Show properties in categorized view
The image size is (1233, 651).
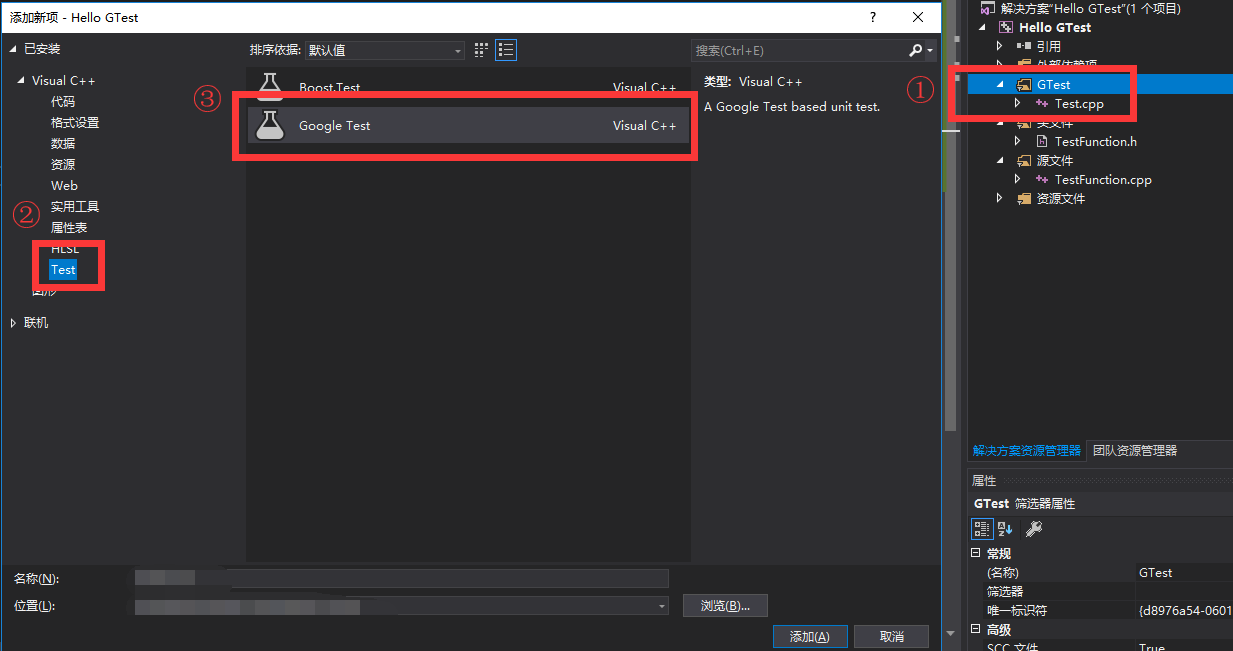click(982, 528)
